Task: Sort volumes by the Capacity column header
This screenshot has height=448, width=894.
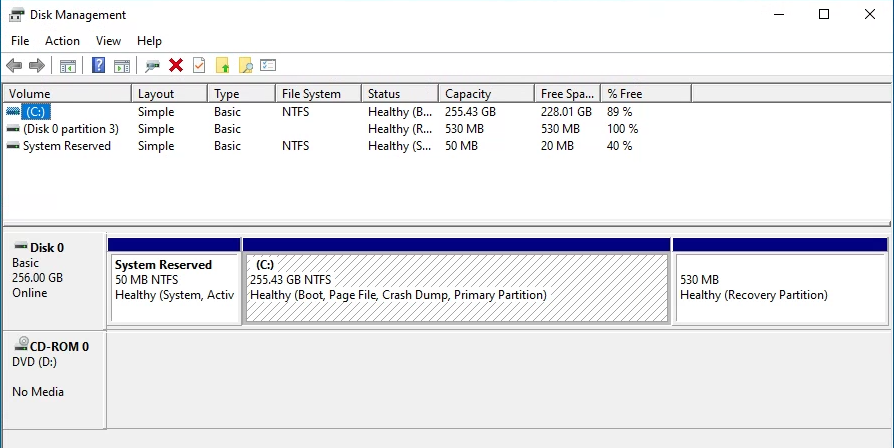Action: click(485, 94)
